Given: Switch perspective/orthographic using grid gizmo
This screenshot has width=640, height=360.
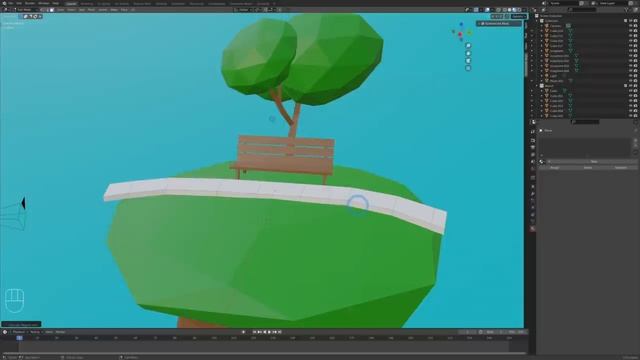Looking at the screenshot, I should (x=468, y=68).
